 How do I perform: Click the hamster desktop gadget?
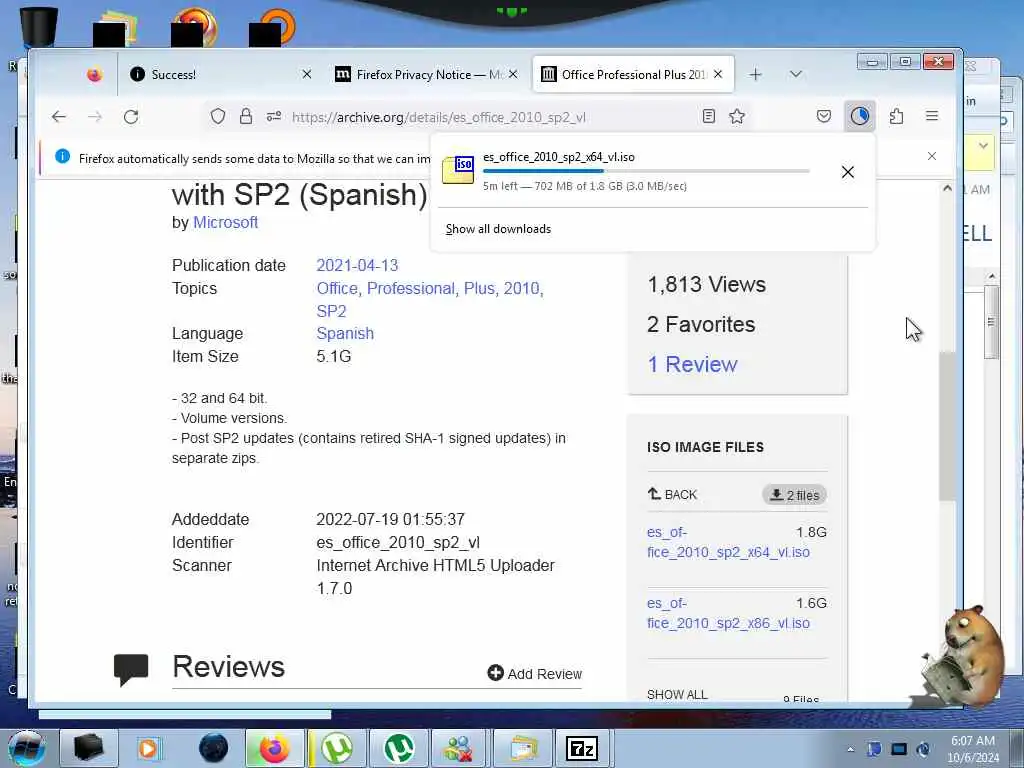[x=963, y=656]
